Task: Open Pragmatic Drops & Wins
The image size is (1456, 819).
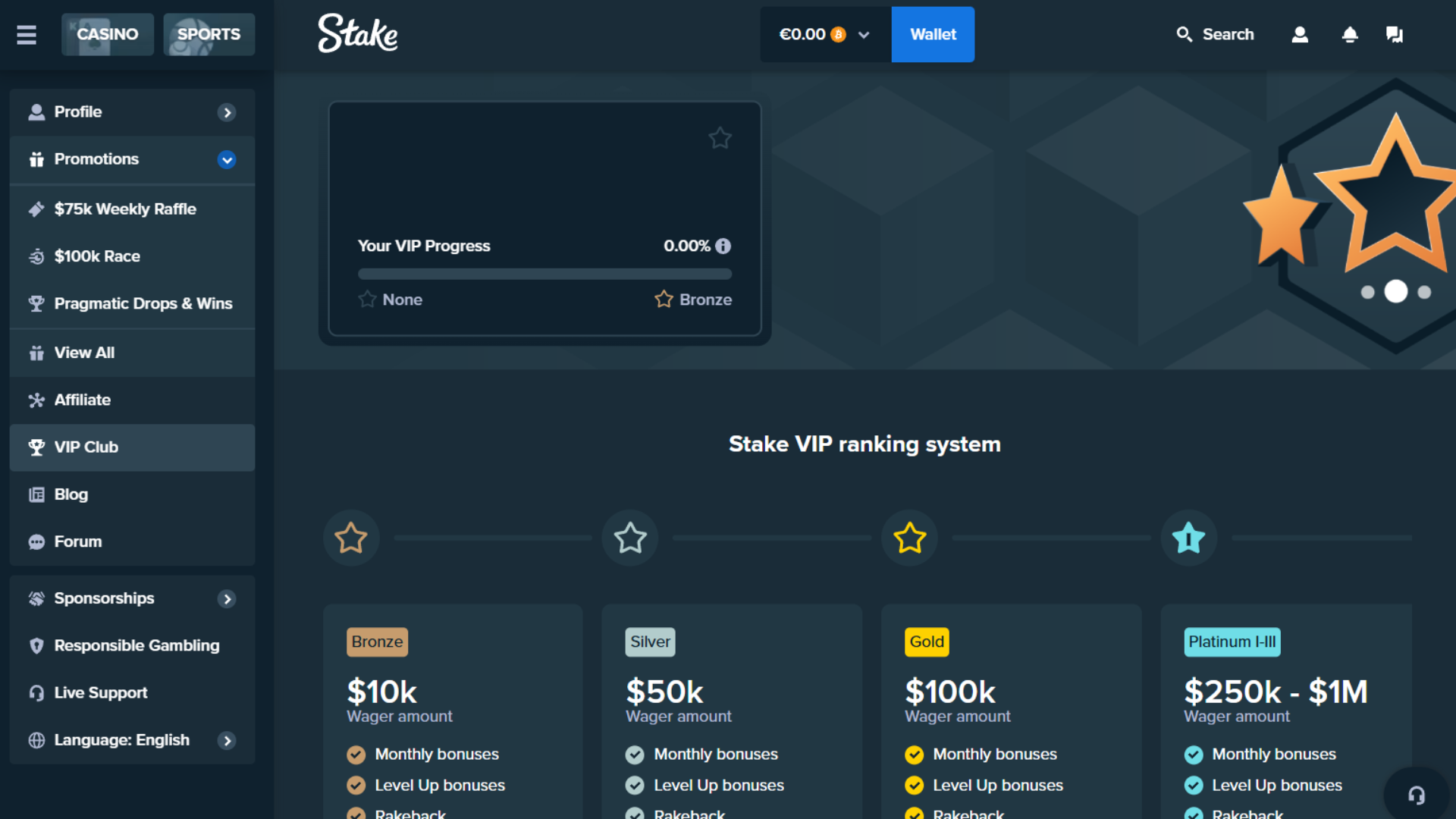Action: pos(132,303)
